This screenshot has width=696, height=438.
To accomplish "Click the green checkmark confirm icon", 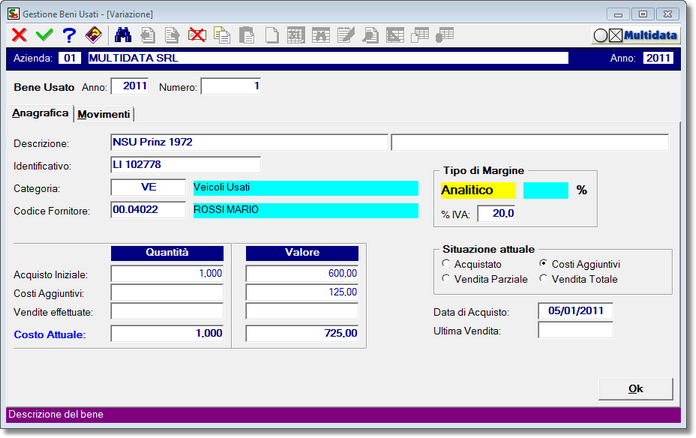I will point(44,35).
